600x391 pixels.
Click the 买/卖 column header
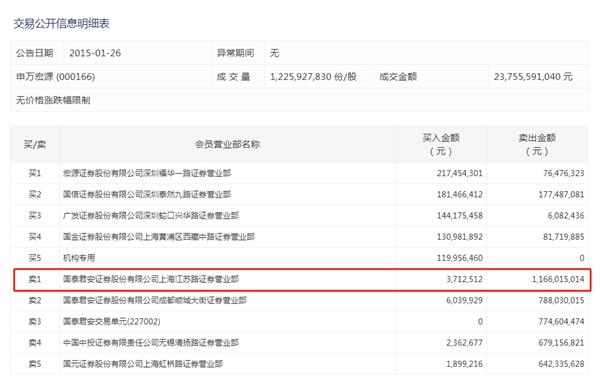coord(35,145)
